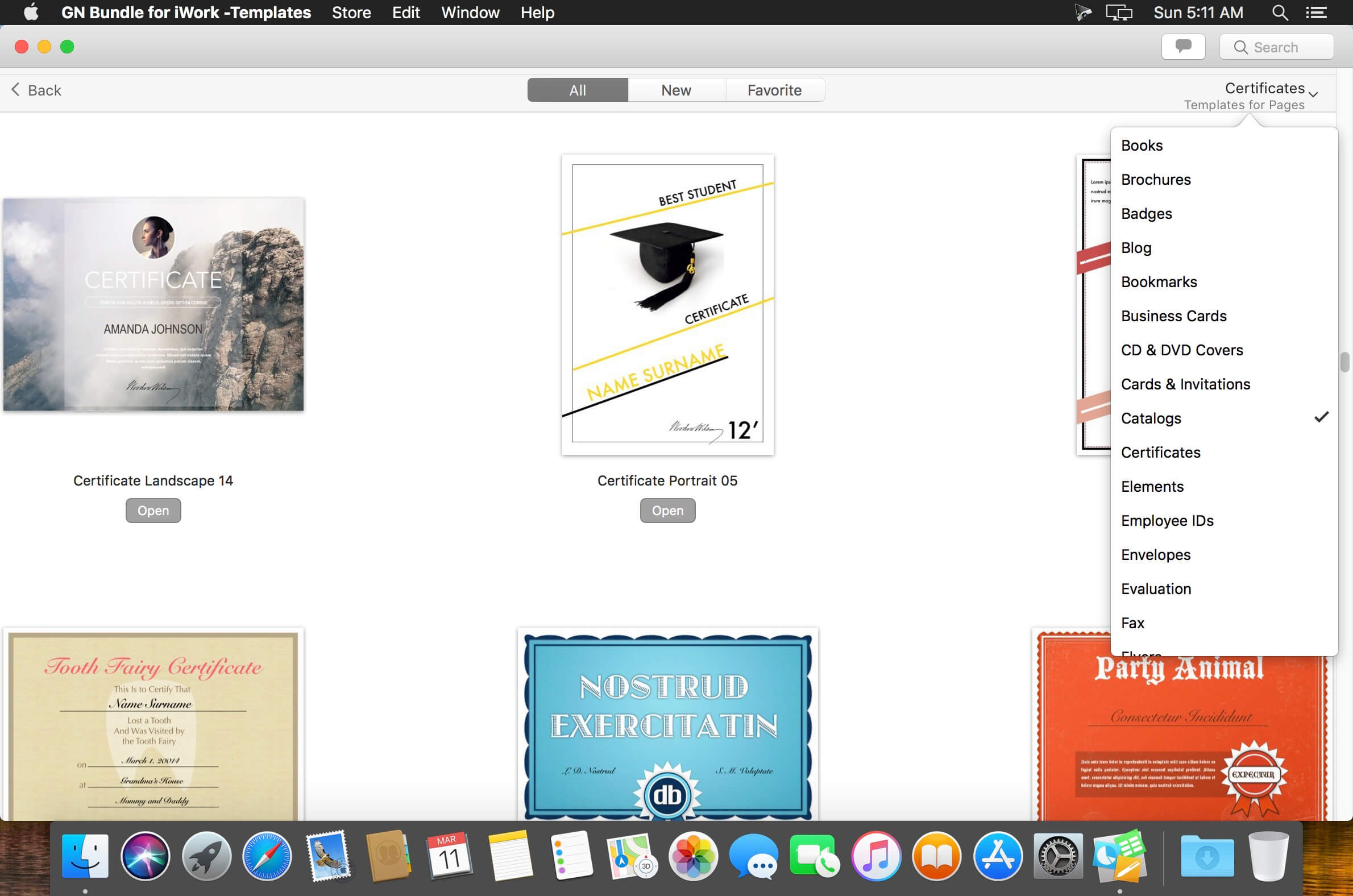Screen dimensions: 1353x896
Task: Select Blog category
Action: point(1224,247)
